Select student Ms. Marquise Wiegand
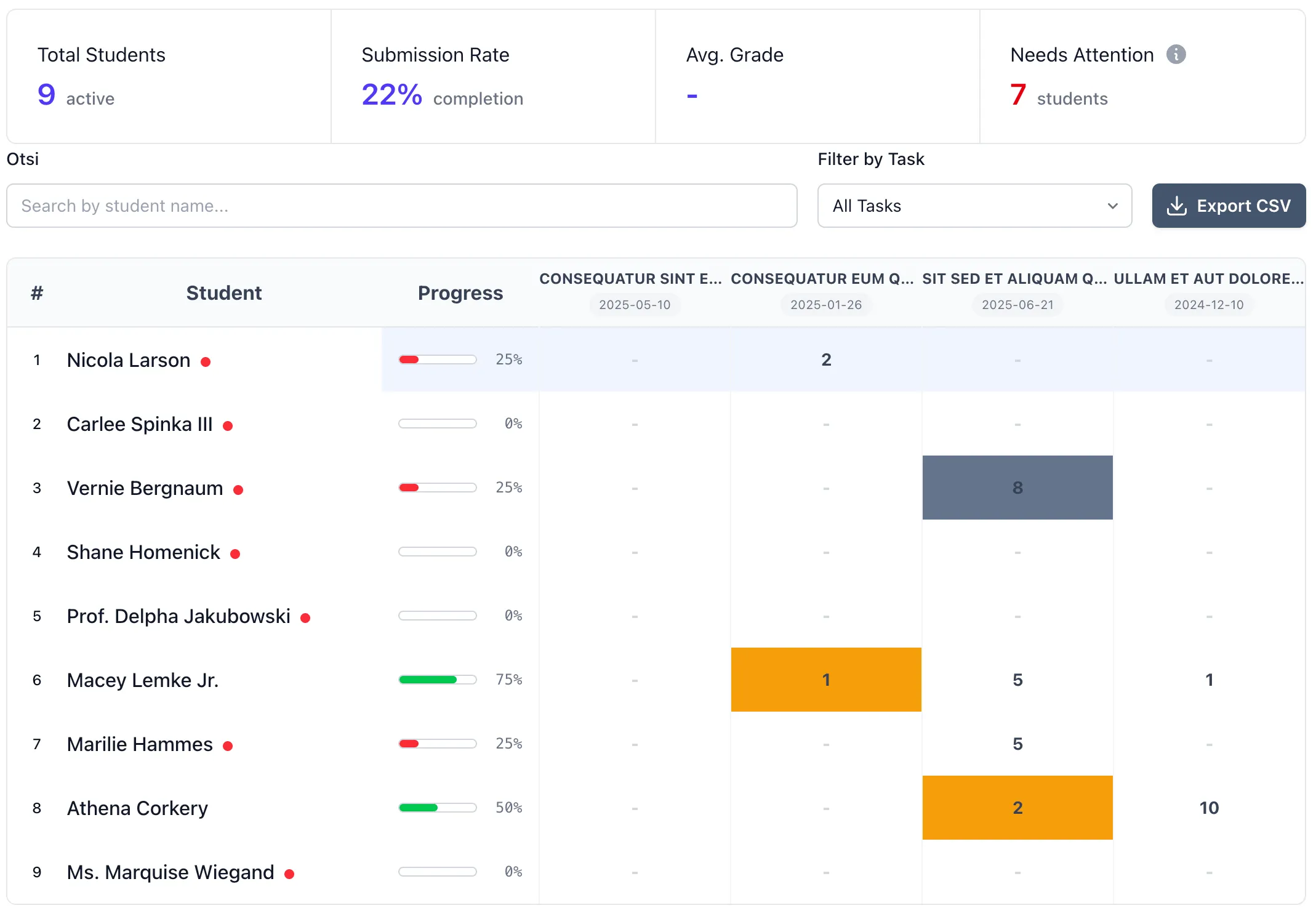Image resolution: width=1316 pixels, height=916 pixels. coord(171,872)
